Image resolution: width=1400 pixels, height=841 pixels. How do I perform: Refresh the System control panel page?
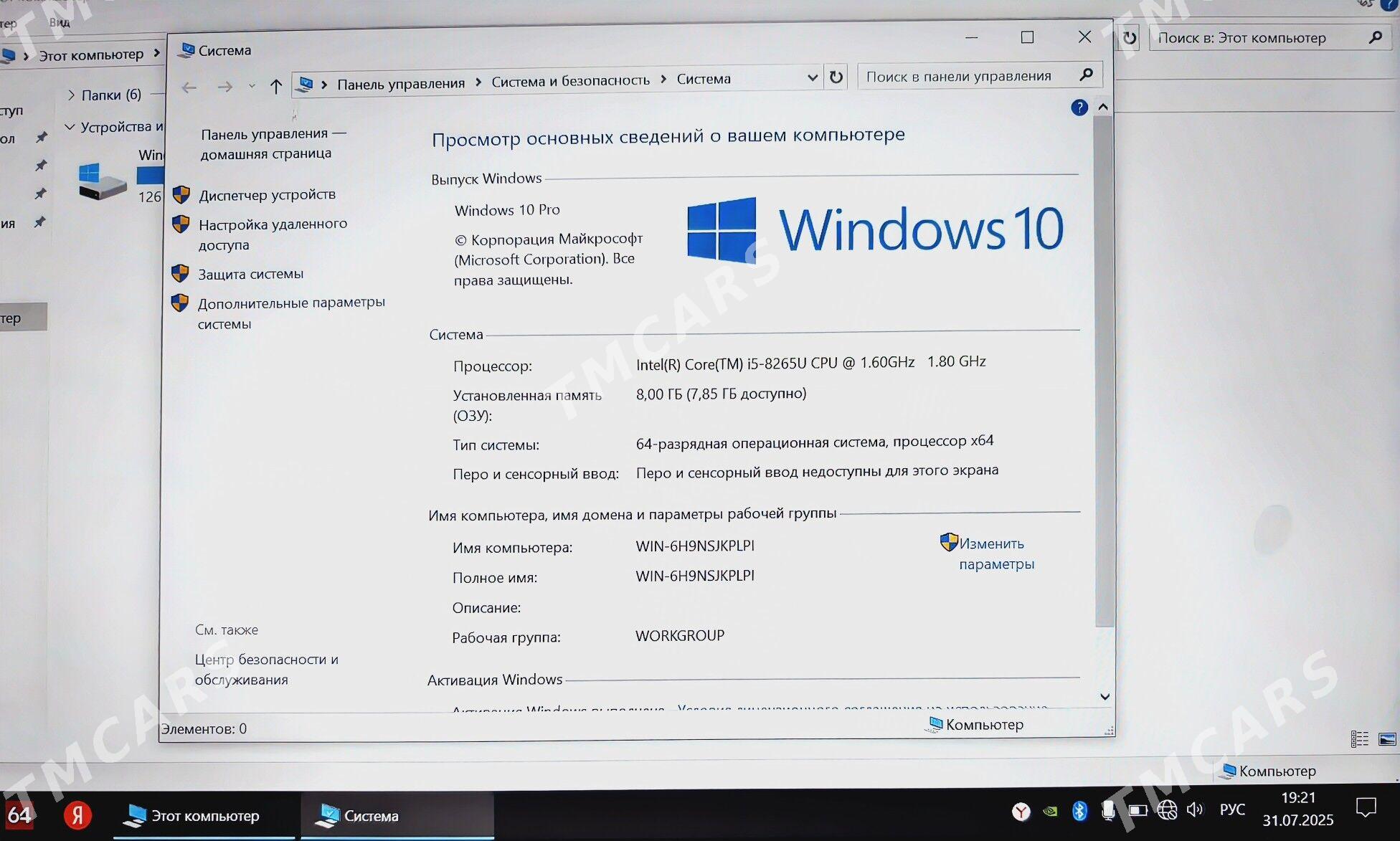[x=836, y=77]
